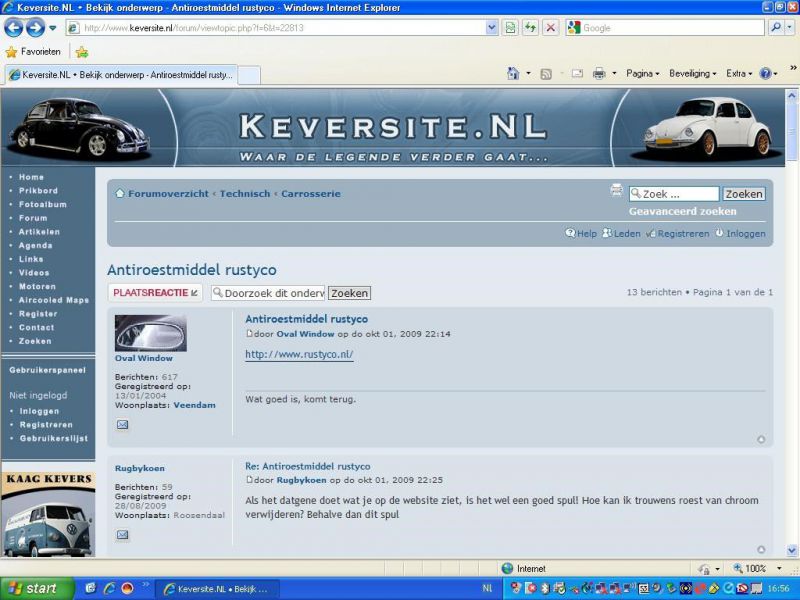This screenshot has width=800, height=600.
Task: Click the top Zoeken search button
Action: (x=744, y=194)
